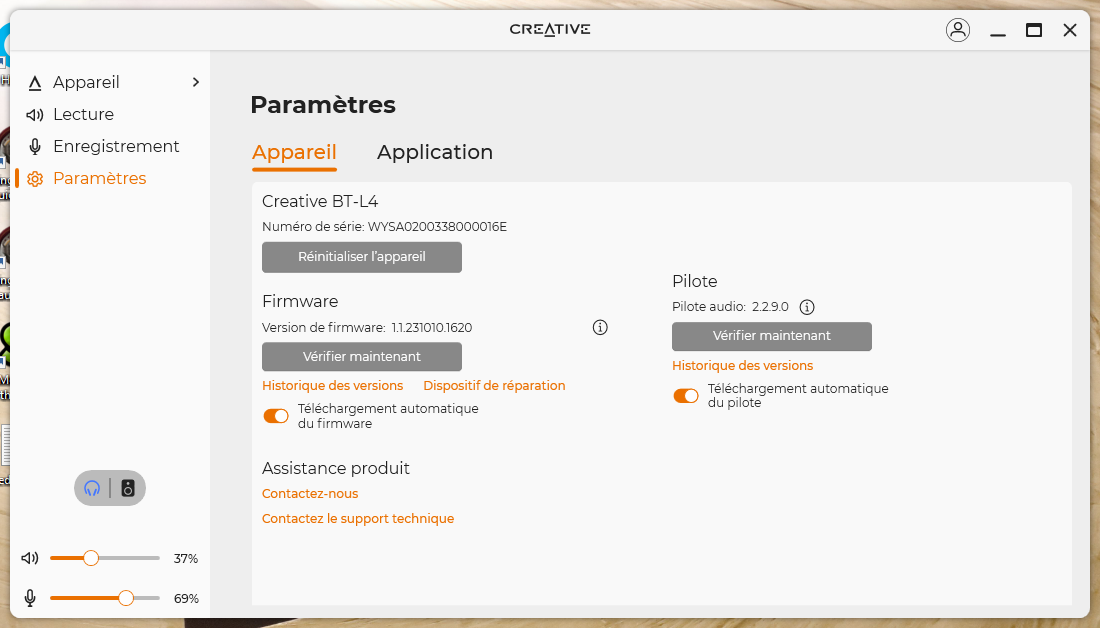The image size is (1100, 628).
Task: Open the Enregistrement section
Action: [x=116, y=146]
